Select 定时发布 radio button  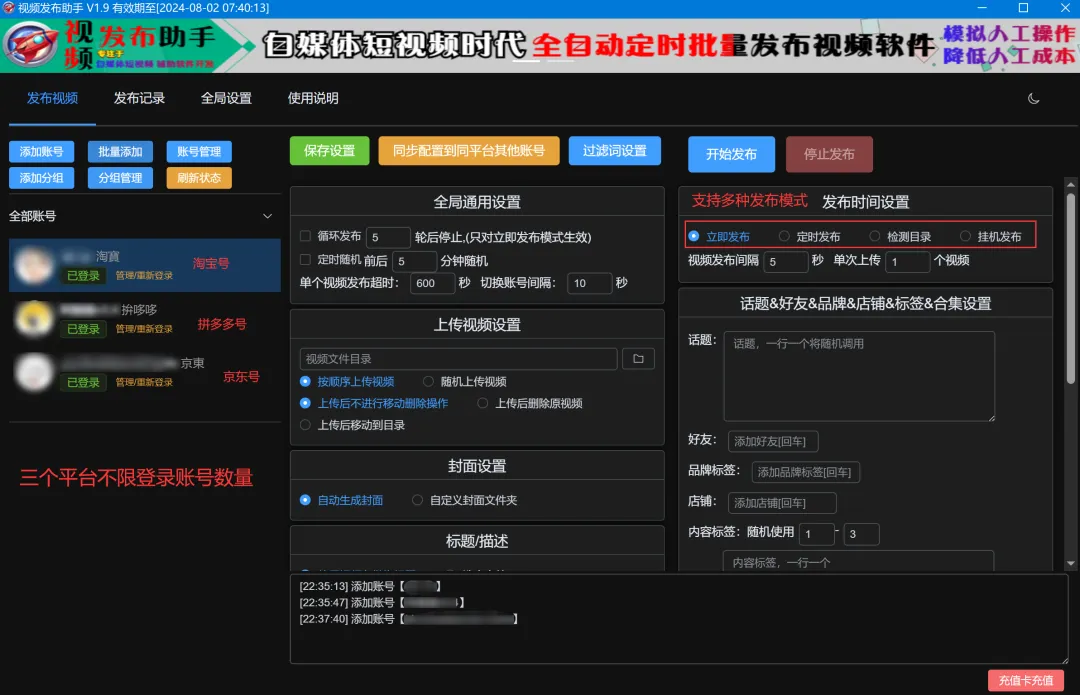coord(784,236)
